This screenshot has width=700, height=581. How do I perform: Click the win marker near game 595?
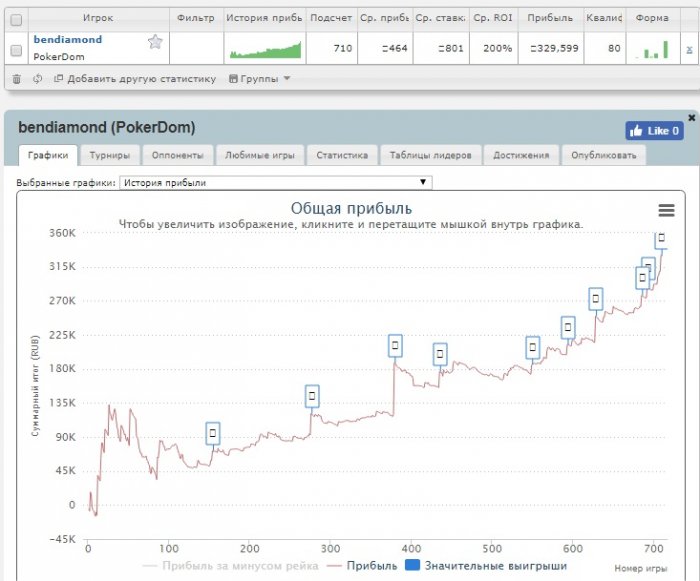point(568,327)
